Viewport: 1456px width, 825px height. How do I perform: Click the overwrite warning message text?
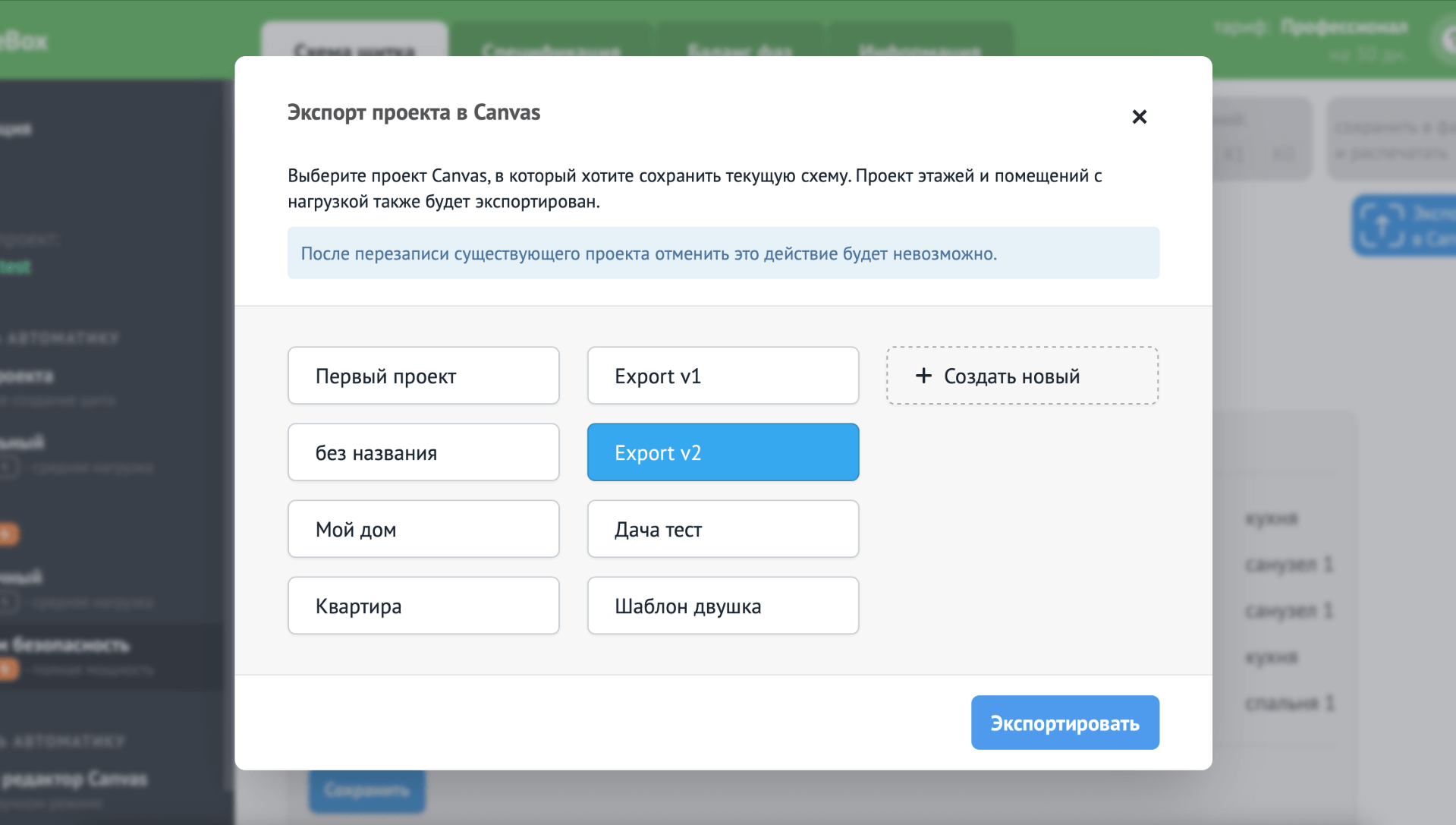[x=649, y=253]
